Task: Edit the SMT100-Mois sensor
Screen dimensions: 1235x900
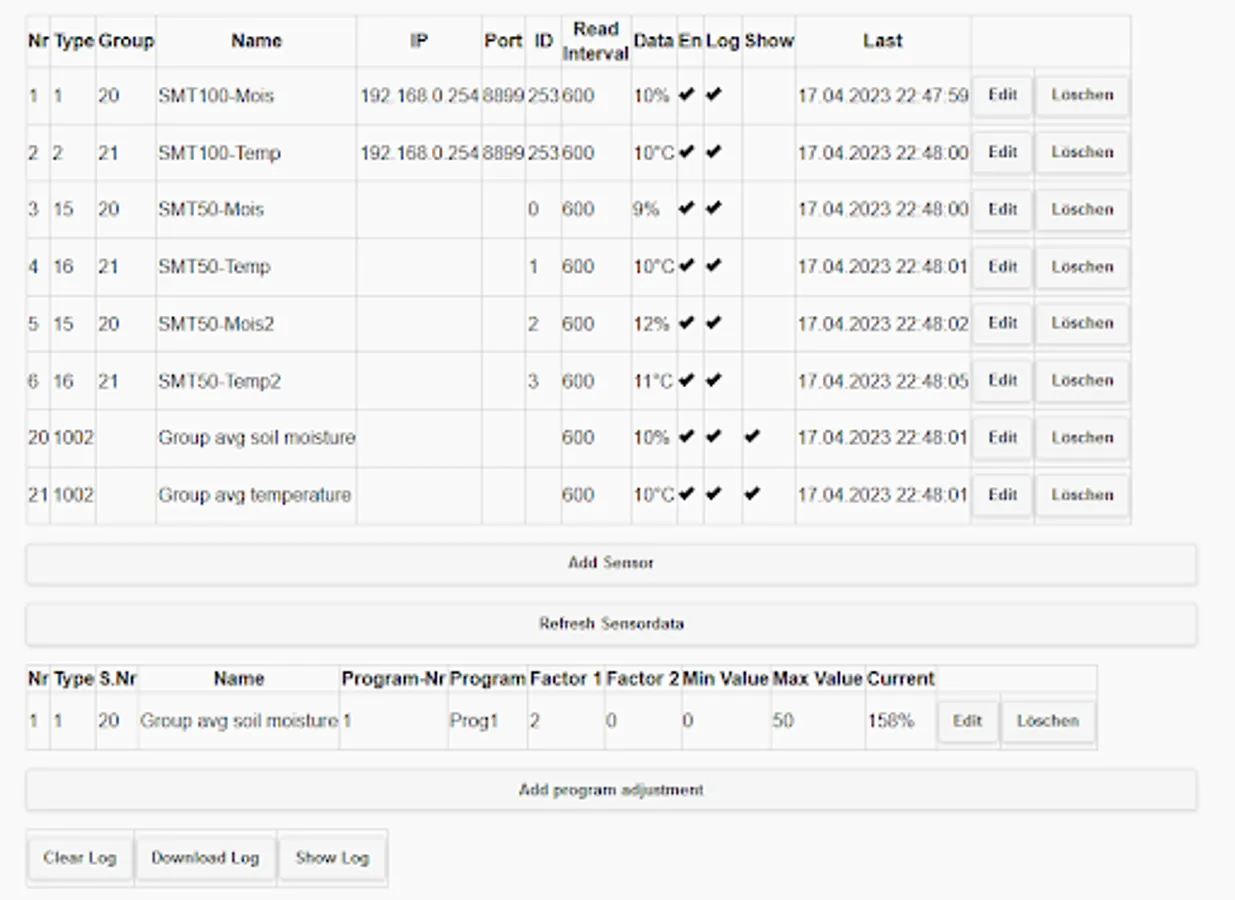Action: pos(1002,96)
